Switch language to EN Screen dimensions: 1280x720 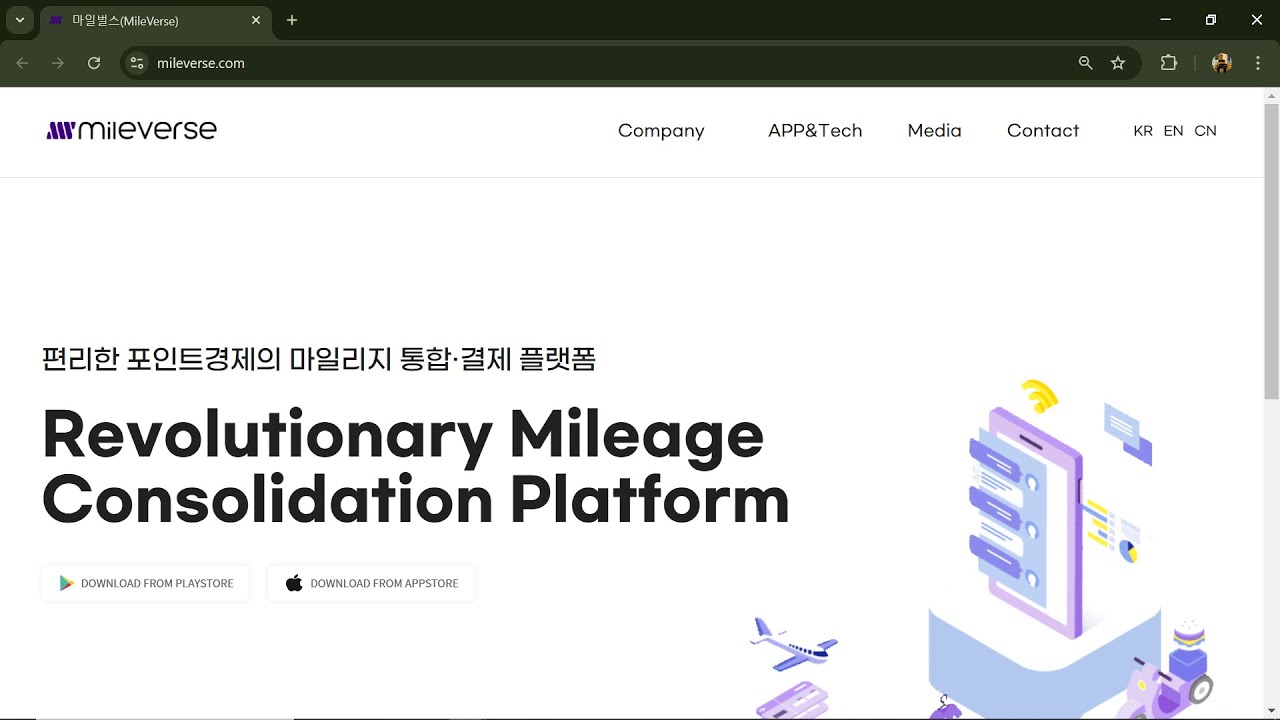pyautogui.click(x=1173, y=131)
